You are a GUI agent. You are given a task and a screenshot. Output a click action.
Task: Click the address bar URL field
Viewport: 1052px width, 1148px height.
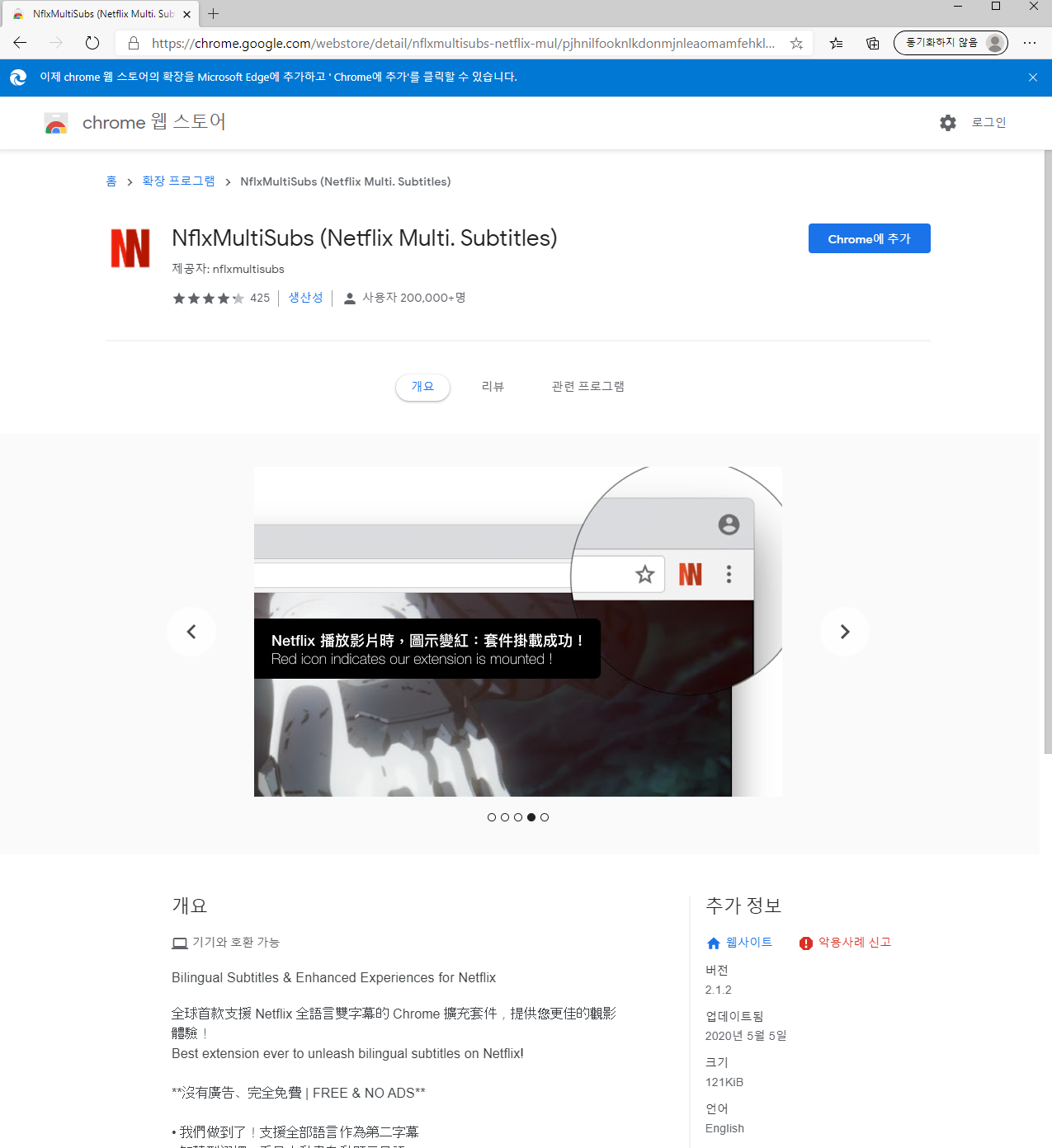(x=463, y=43)
